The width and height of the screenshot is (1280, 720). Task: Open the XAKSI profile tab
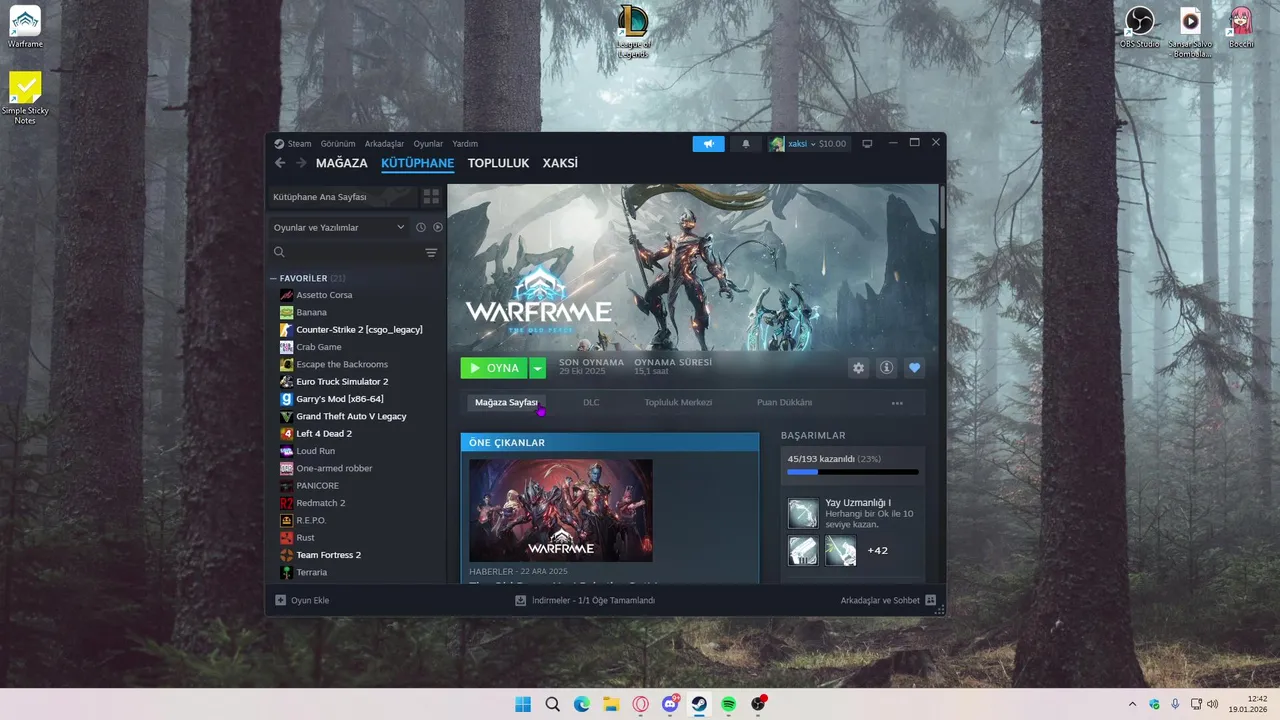click(x=560, y=163)
